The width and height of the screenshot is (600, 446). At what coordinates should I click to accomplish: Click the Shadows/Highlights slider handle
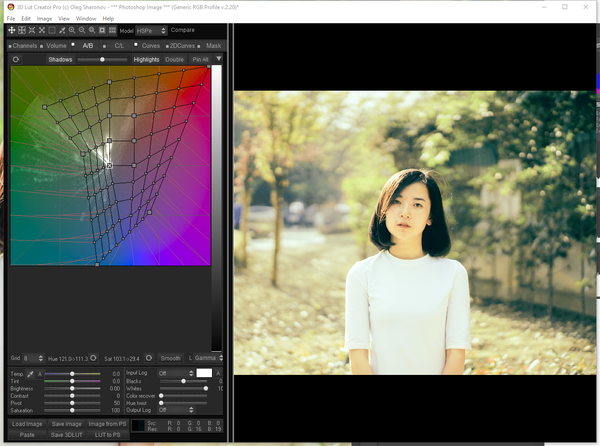(102, 59)
